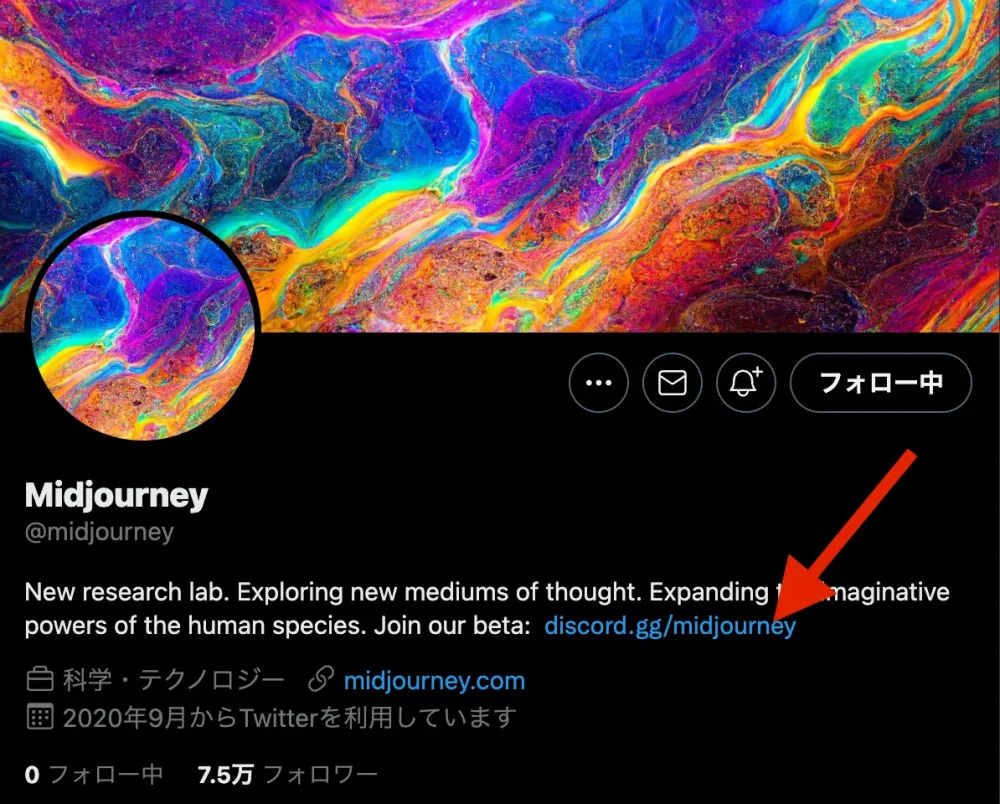Visit the midjourney.com website link
1000x804 pixels.
tap(434, 681)
